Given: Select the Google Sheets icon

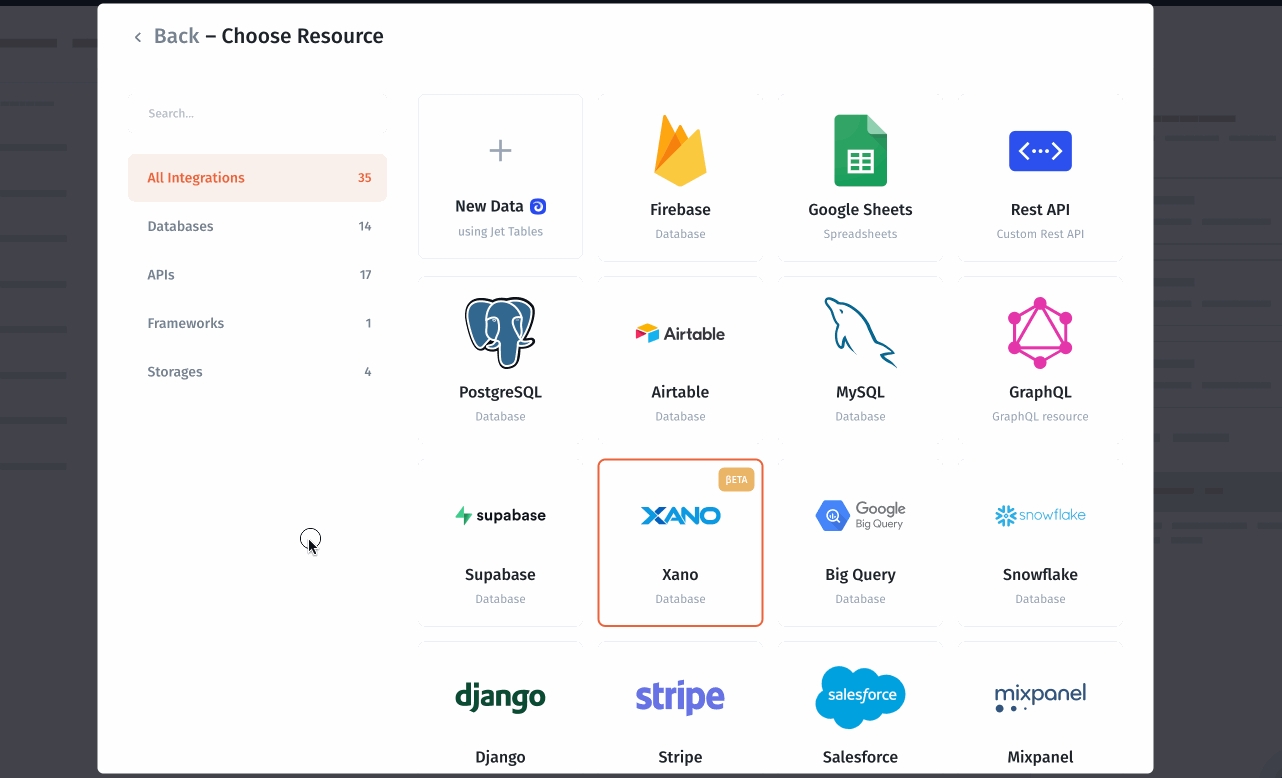Looking at the screenshot, I should tap(860, 151).
